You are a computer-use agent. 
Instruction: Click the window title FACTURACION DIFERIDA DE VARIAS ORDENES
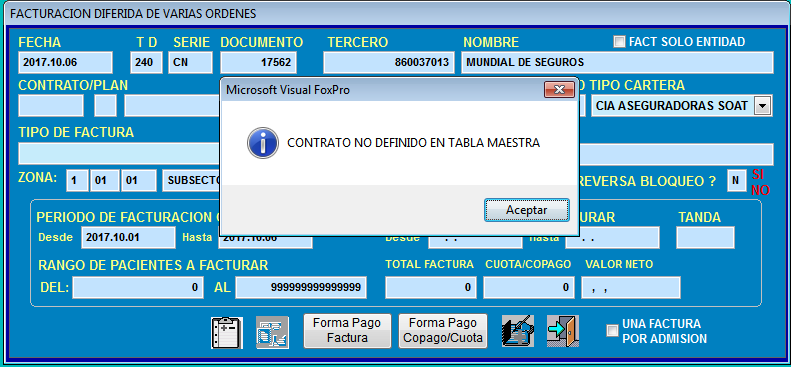pos(133,14)
